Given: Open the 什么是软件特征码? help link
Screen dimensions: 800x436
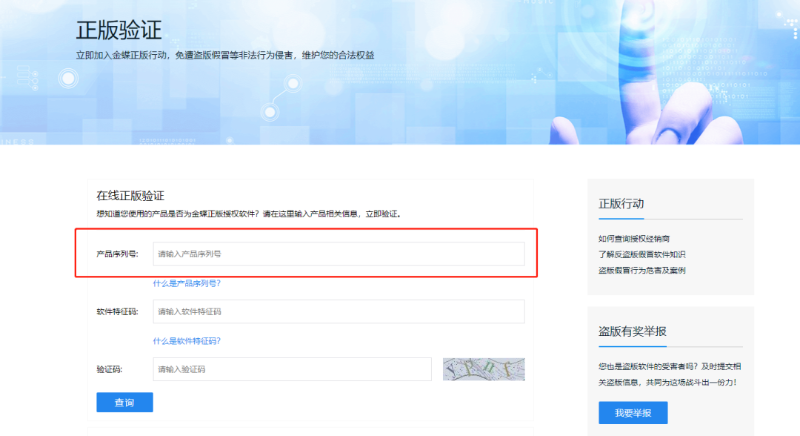Looking at the screenshot, I should pyautogui.click(x=187, y=341).
